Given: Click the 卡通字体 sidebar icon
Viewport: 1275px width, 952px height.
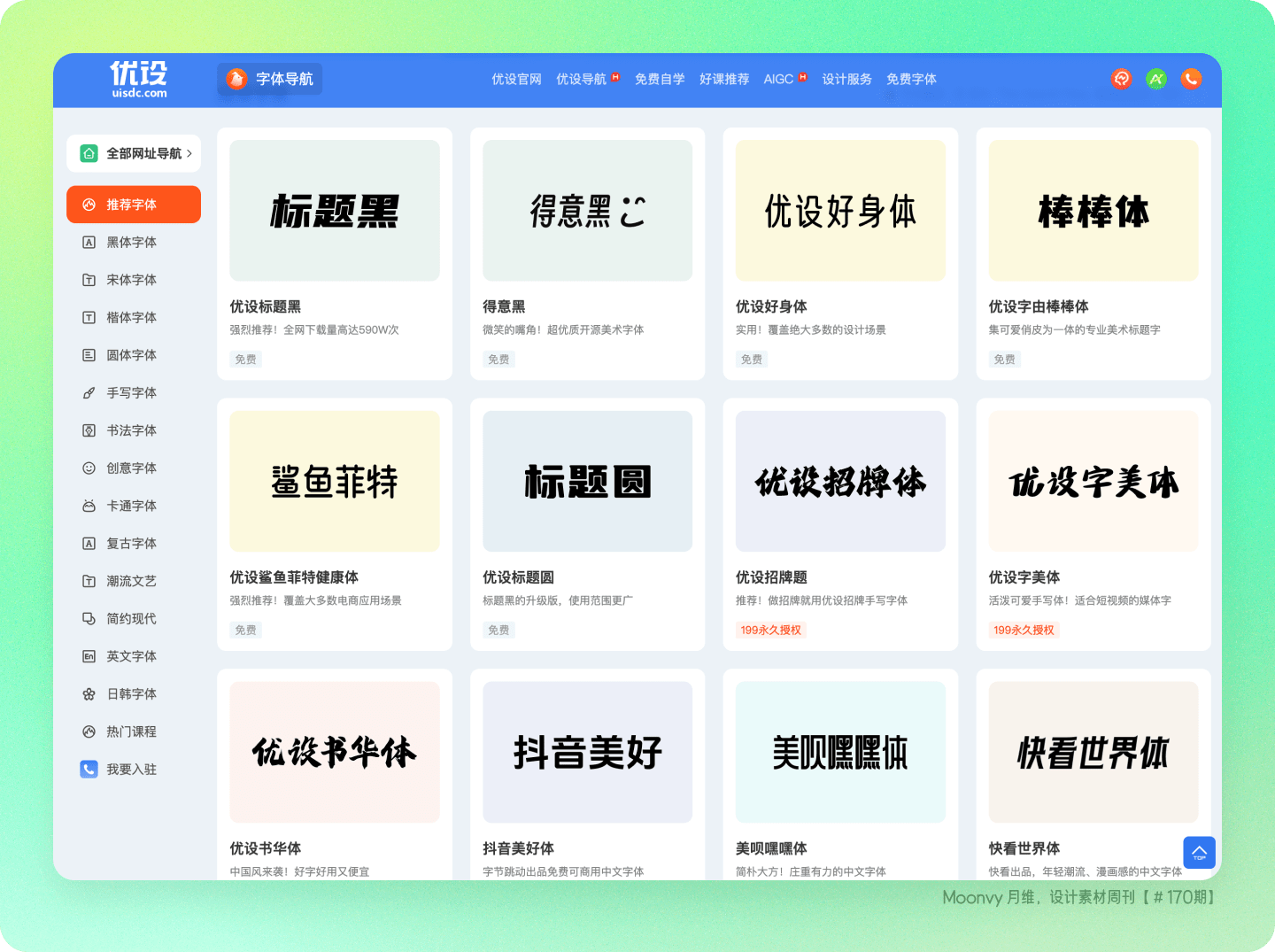Looking at the screenshot, I should point(89,506).
